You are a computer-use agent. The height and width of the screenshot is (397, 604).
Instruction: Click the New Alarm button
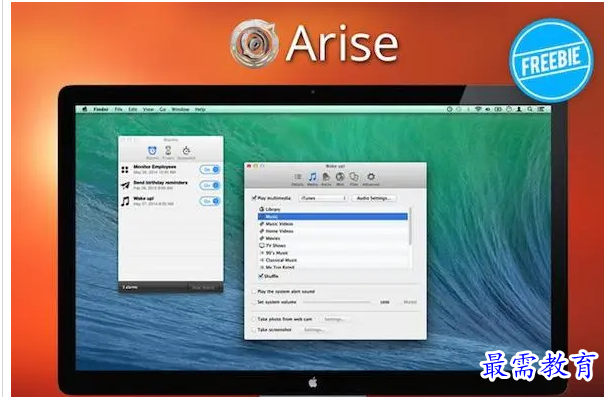[204, 287]
